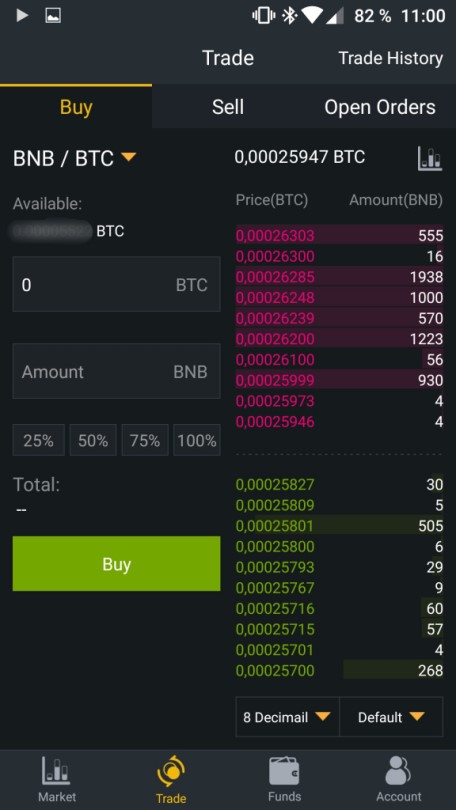Image resolution: width=456 pixels, height=810 pixels.
Task: Tap the play notification icon in status bar
Action: [22, 15]
